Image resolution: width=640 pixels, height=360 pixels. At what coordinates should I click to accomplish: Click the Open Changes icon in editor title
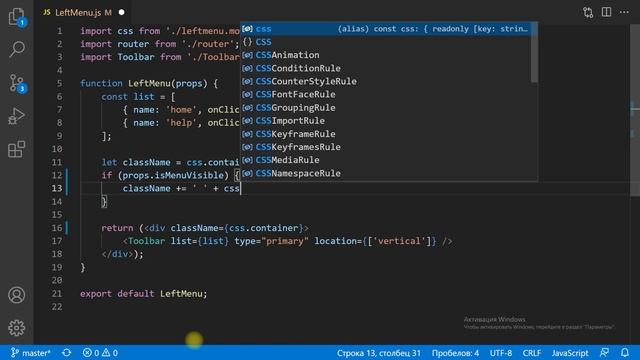point(588,12)
